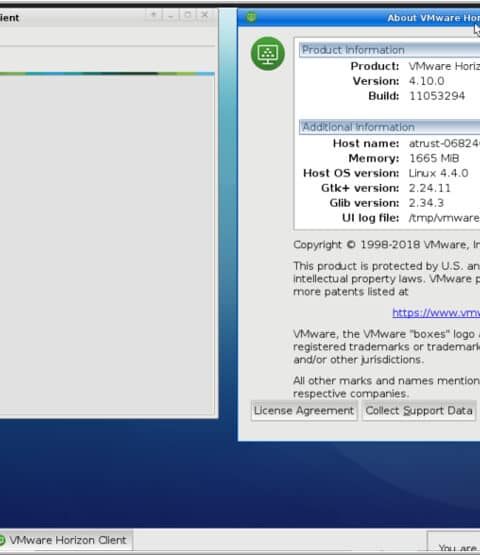Click the stick/plus button in Client title bar

154,15
